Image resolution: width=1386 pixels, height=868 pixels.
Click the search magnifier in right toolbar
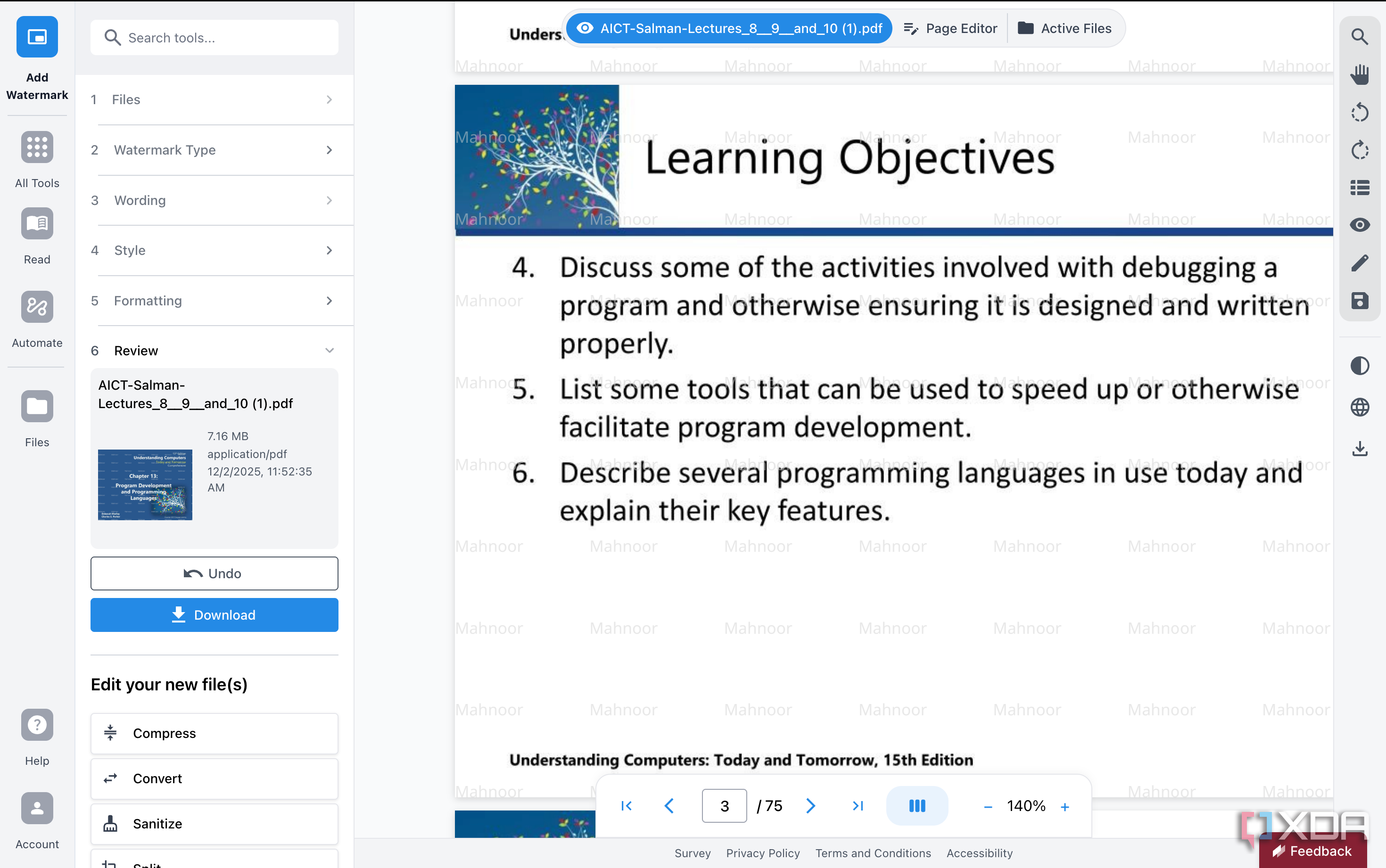pyautogui.click(x=1359, y=37)
